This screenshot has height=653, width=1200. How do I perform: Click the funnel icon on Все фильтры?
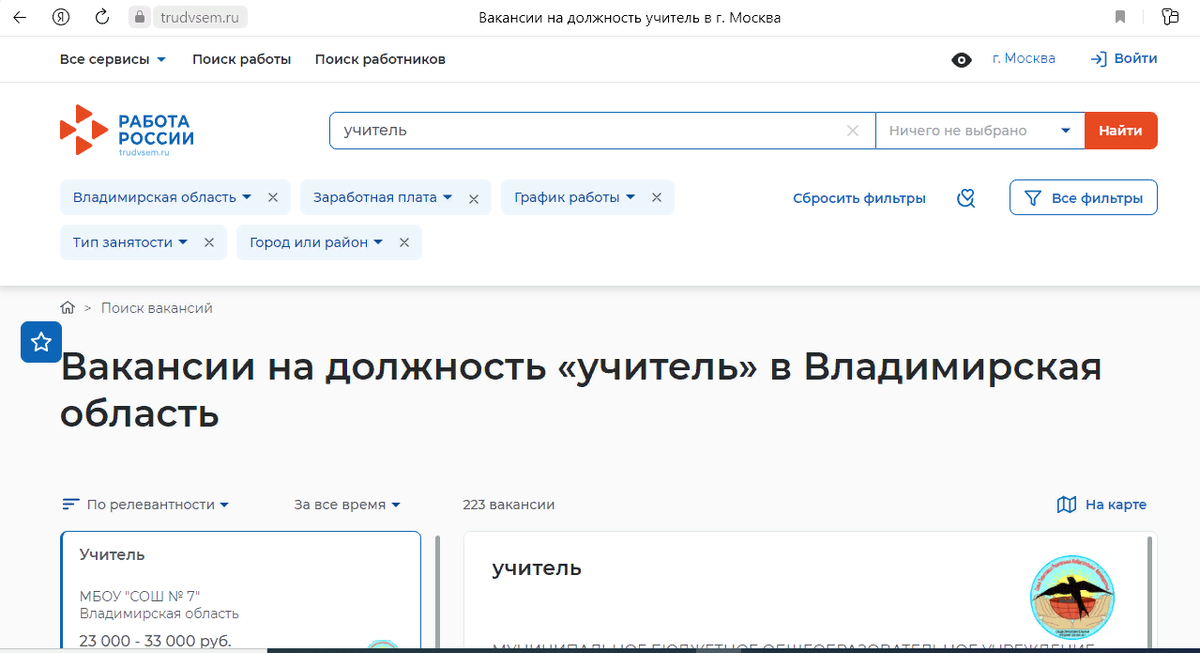pos(1032,197)
